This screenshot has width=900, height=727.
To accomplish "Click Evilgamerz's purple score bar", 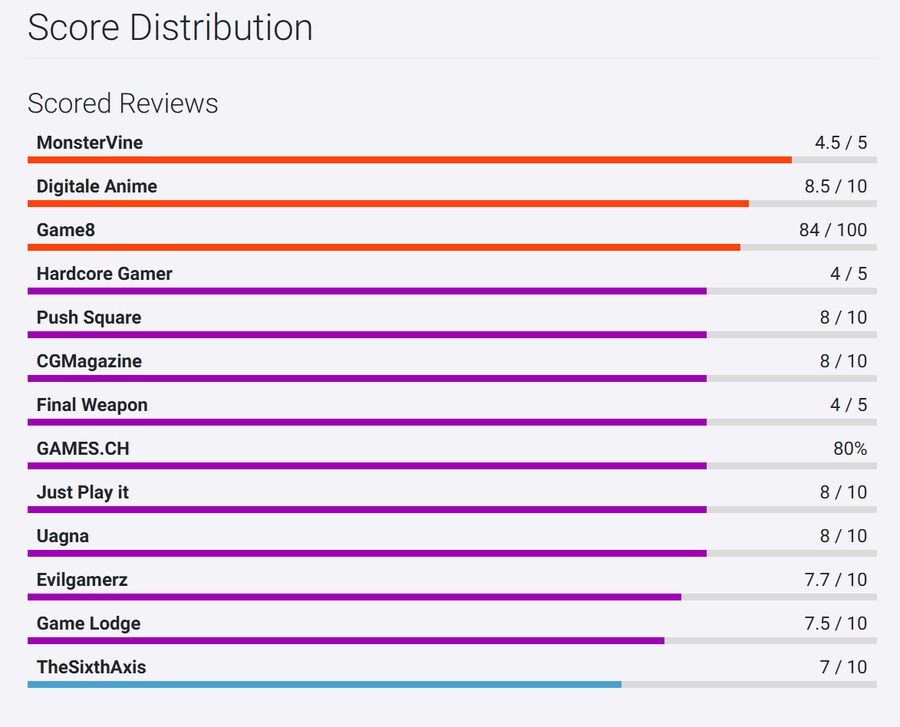I will [354, 597].
